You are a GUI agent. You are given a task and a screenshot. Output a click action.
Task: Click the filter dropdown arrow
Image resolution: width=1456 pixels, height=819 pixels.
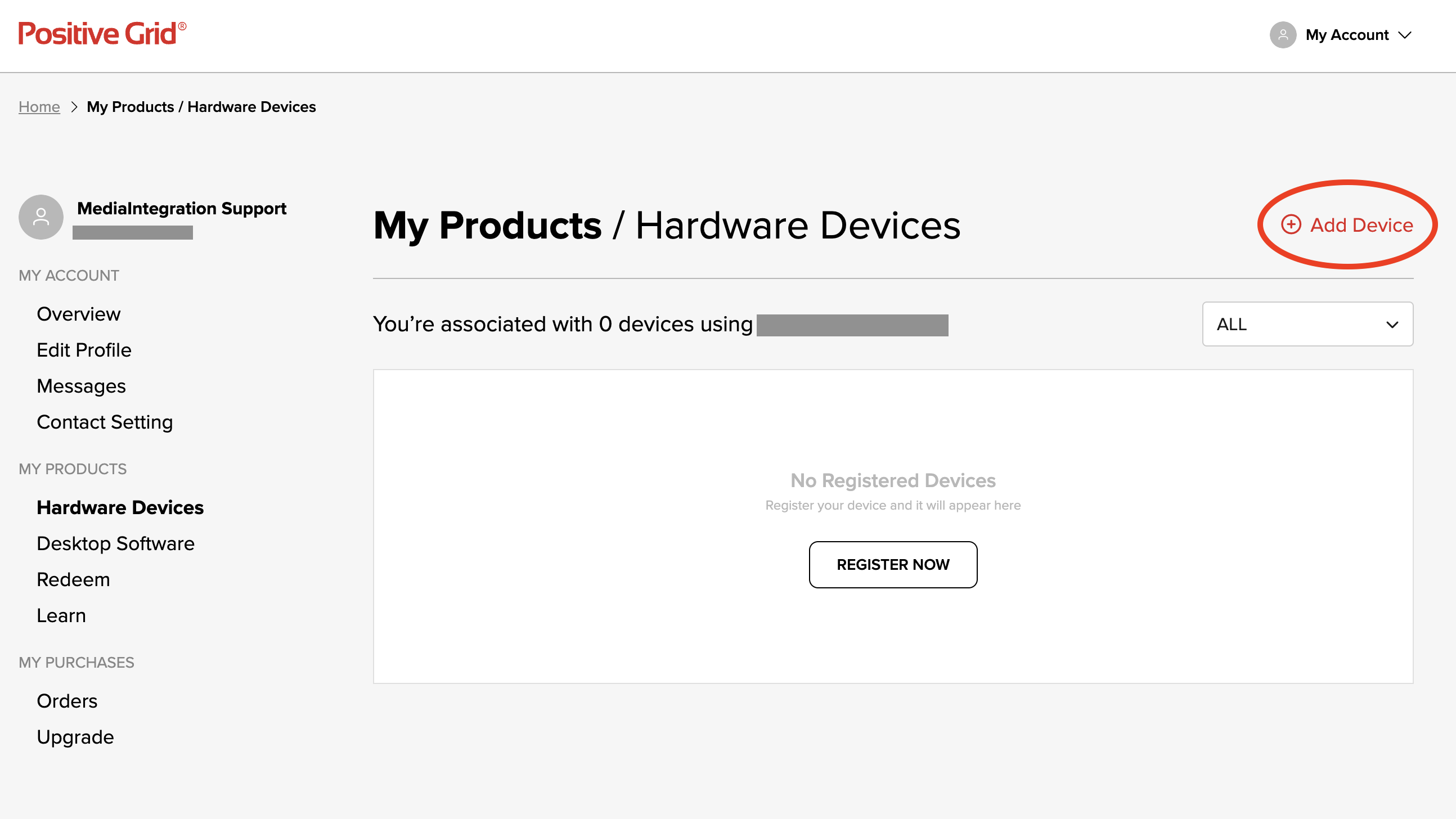pos(1392,325)
